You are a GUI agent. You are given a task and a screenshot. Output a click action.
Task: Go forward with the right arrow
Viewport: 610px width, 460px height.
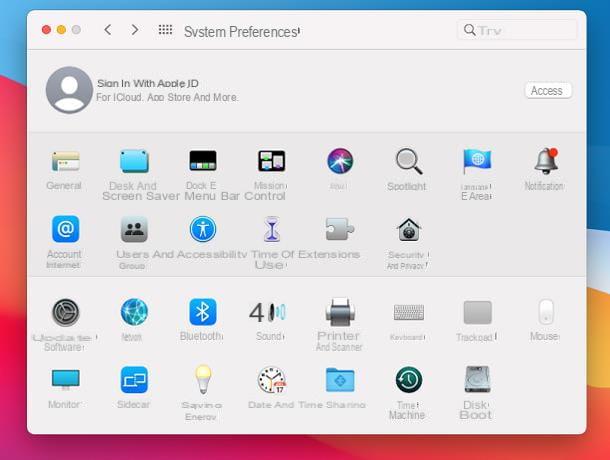click(x=135, y=30)
